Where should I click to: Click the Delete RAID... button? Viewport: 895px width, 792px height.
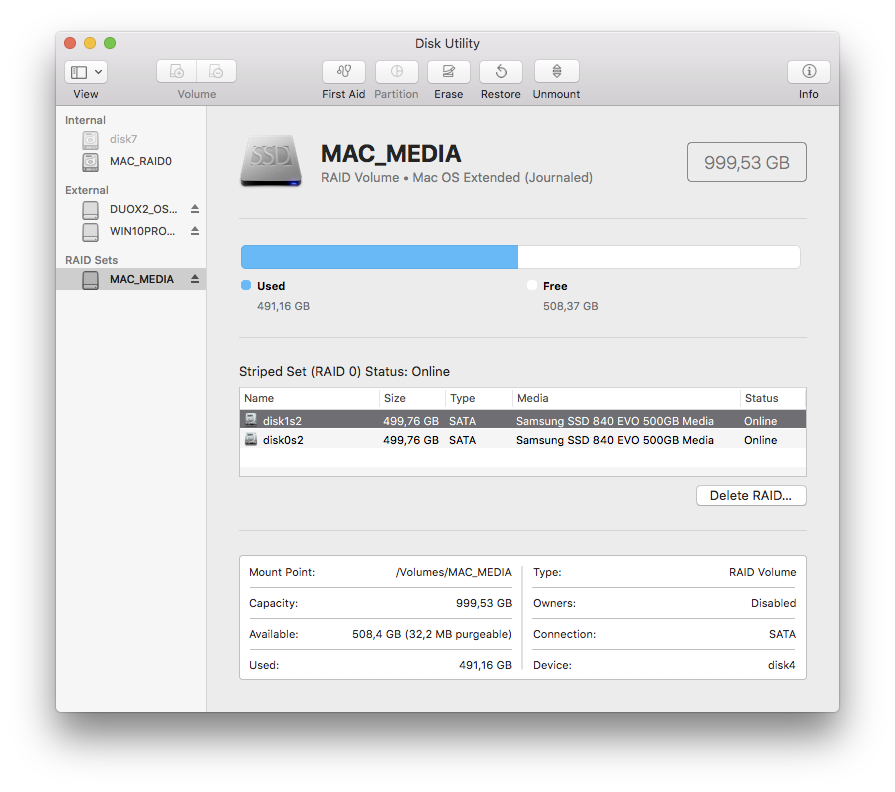[x=751, y=496]
